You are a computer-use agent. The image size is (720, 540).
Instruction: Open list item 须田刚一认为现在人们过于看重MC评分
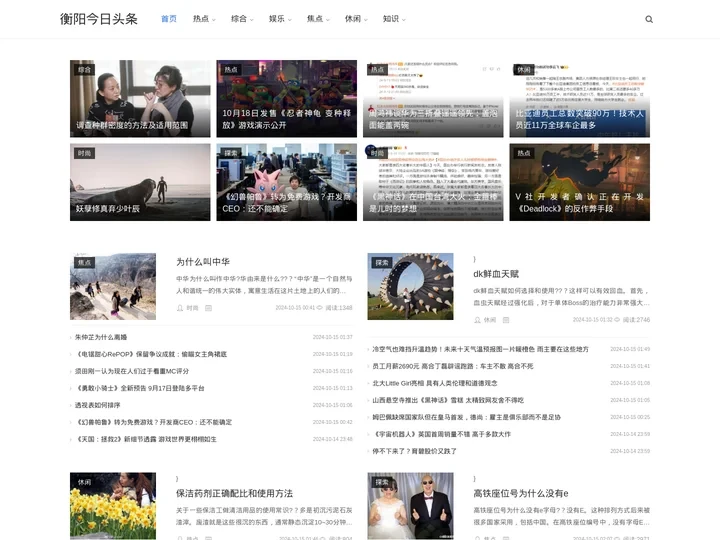(132, 371)
